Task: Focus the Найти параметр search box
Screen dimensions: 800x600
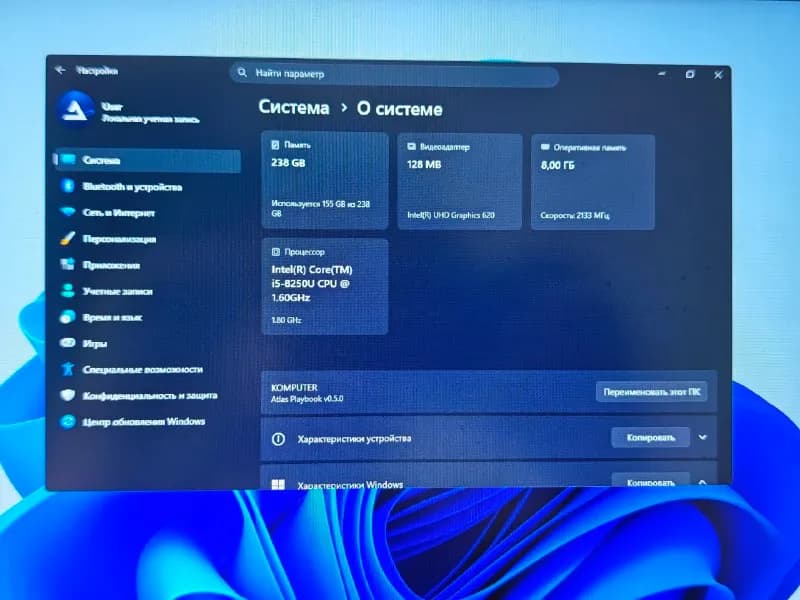Action: click(x=394, y=73)
